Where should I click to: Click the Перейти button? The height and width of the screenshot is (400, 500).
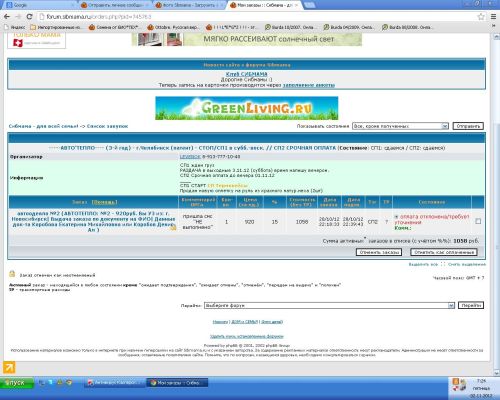point(471,305)
